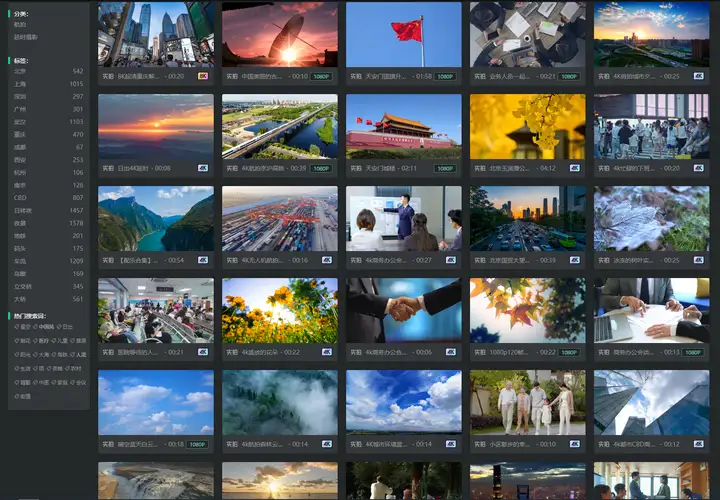The image size is (720, 500).
Task: Click the 01:58 flag video title text
Action: pos(385,76)
